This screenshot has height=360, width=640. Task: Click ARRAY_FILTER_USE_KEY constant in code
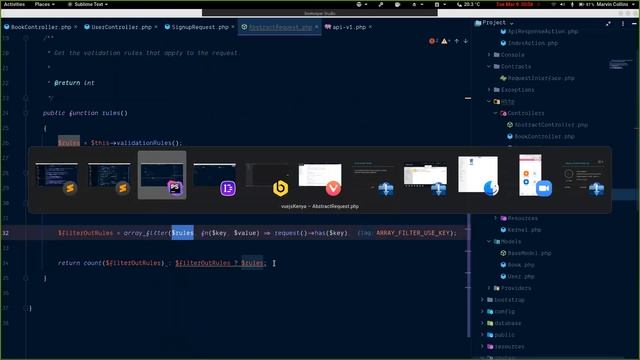pyautogui.click(x=413, y=233)
